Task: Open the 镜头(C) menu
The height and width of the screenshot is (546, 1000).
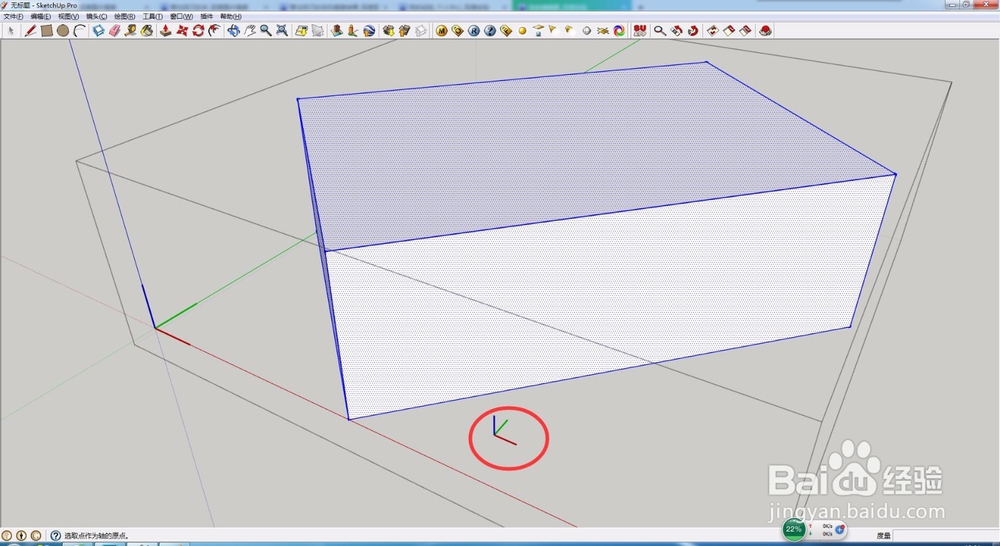Action: point(96,17)
